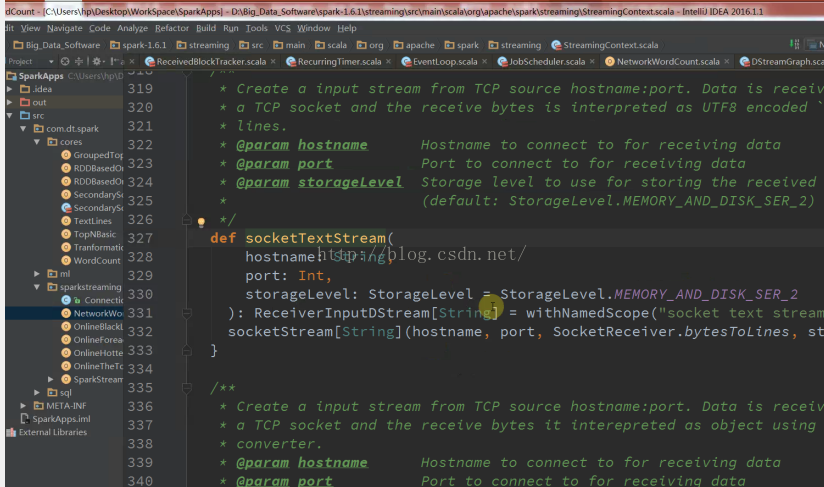Click the socketTextStream method name
The image size is (824, 487).
315,239
